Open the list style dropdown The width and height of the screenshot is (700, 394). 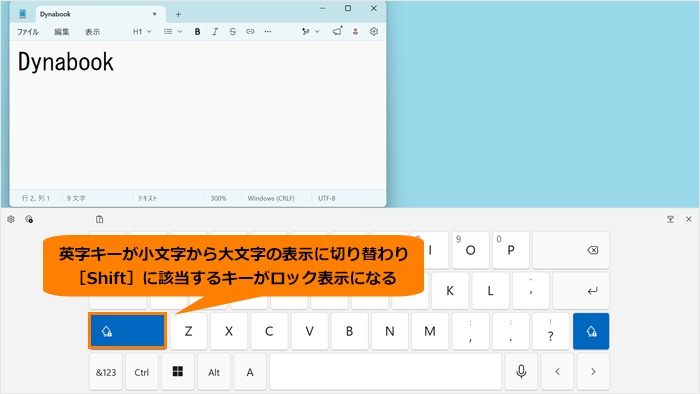173,32
